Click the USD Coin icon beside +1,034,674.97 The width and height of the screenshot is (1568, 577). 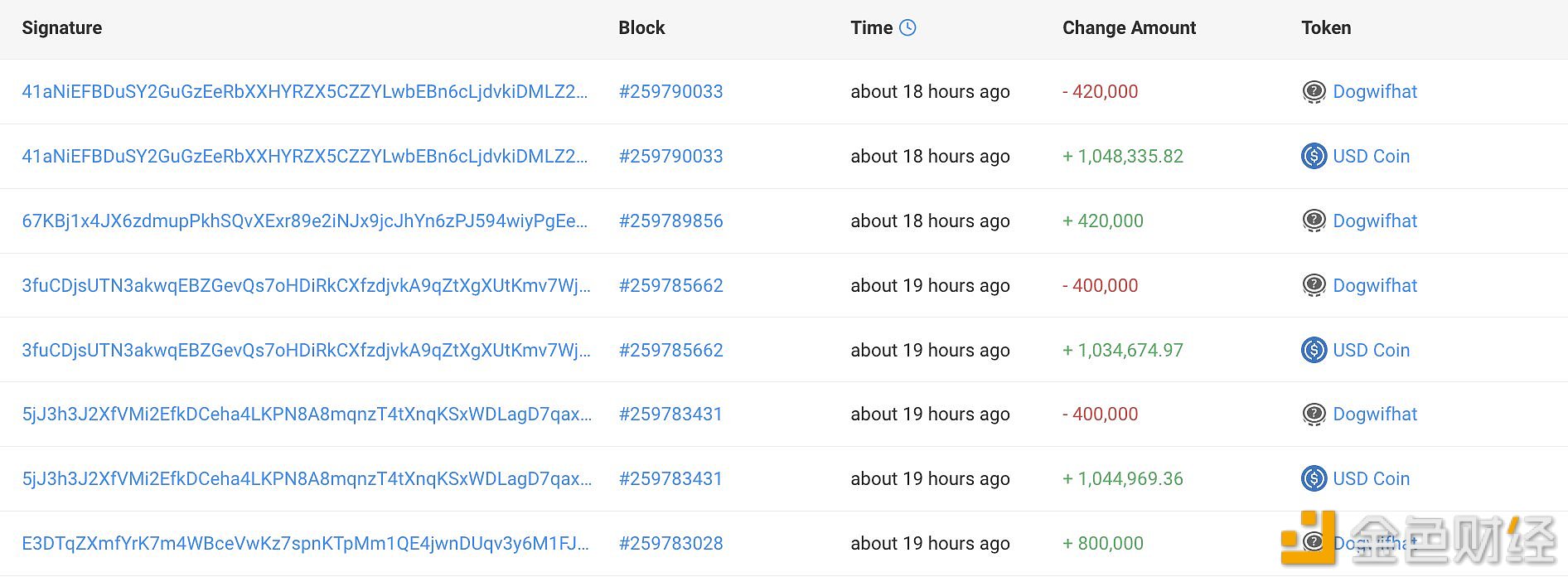[x=1314, y=350]
